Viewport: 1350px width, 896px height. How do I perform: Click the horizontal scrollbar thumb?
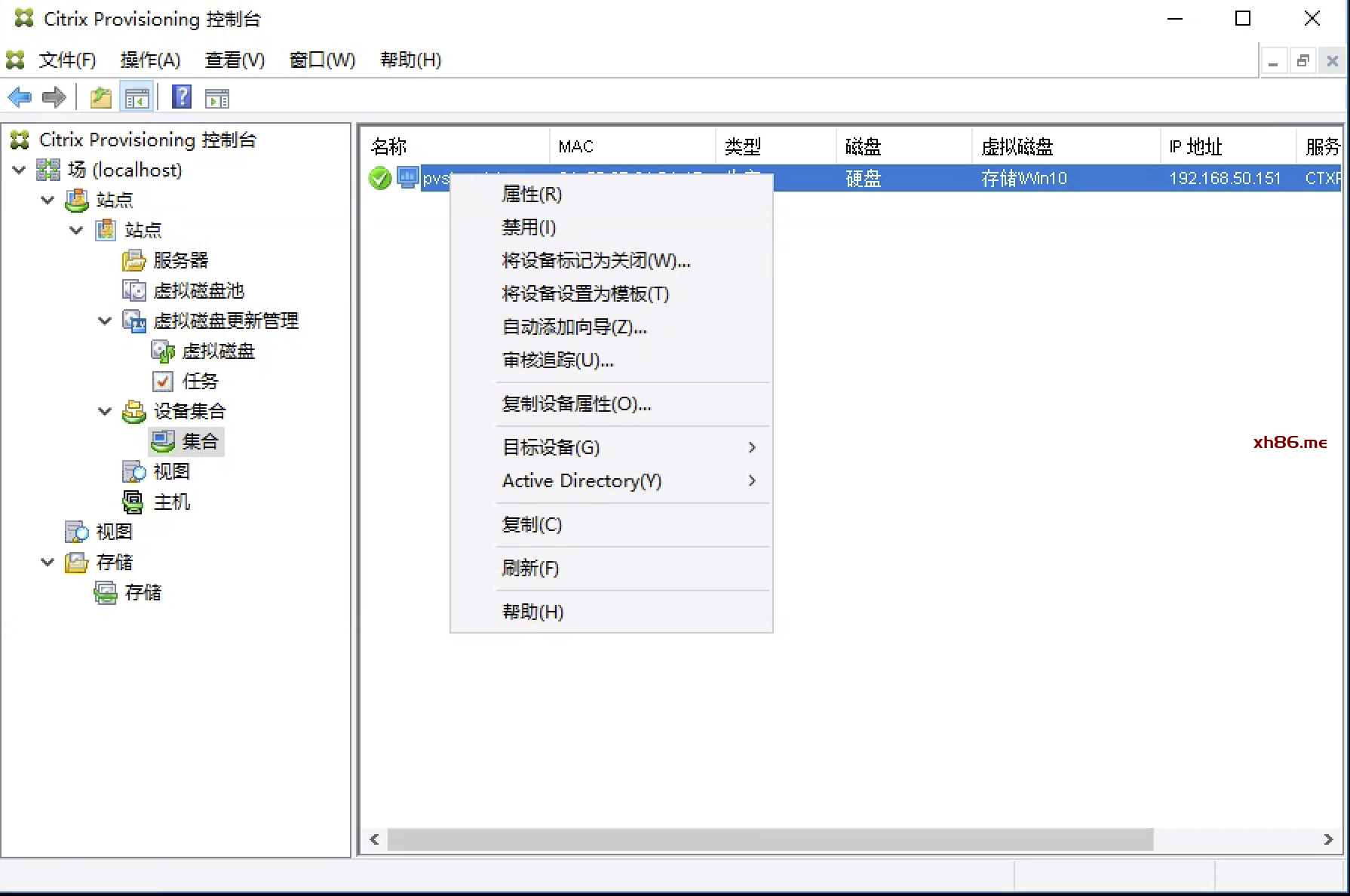770,839
